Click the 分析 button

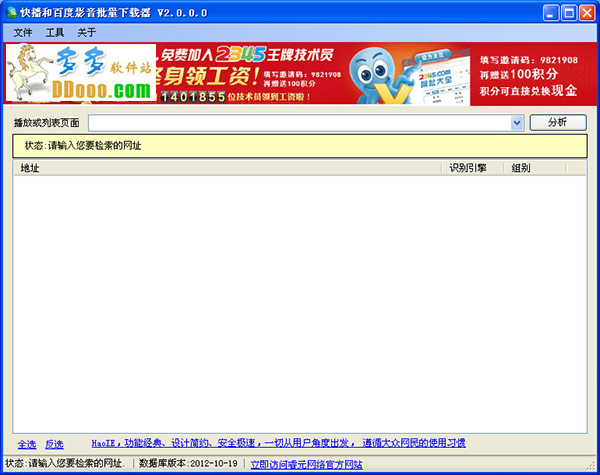(x=558, y=122)
